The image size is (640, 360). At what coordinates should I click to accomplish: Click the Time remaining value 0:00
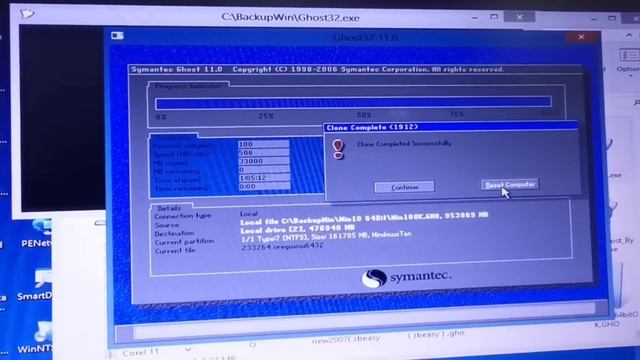264,187
